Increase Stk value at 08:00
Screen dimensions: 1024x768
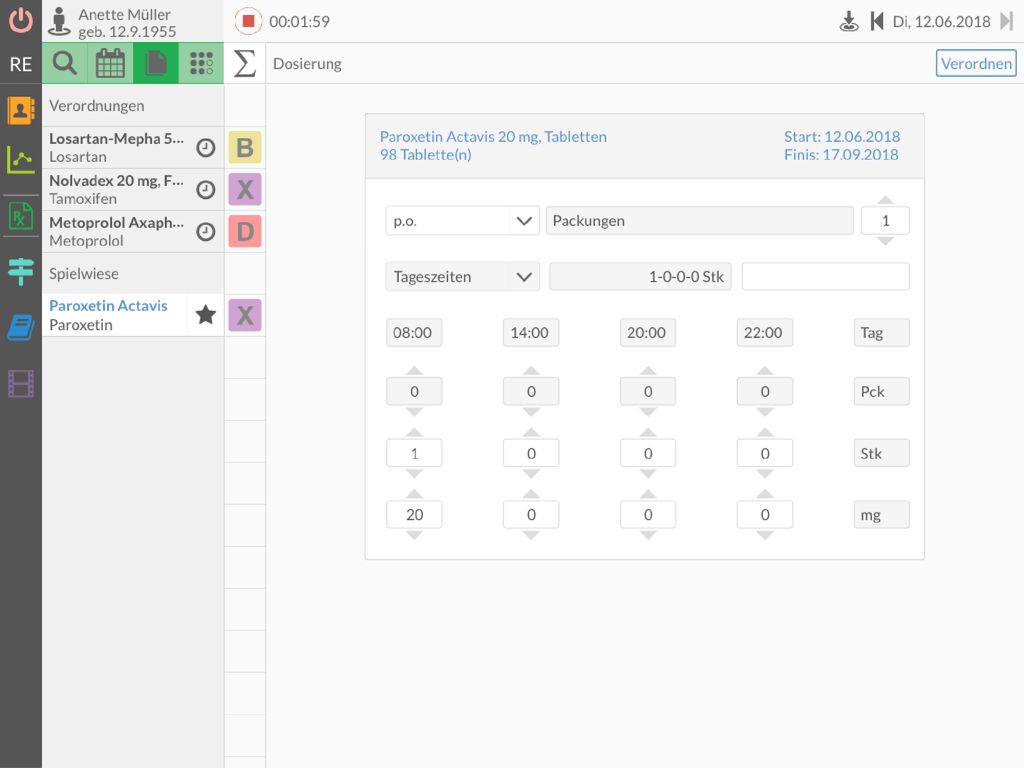click(x=414, y=432)
